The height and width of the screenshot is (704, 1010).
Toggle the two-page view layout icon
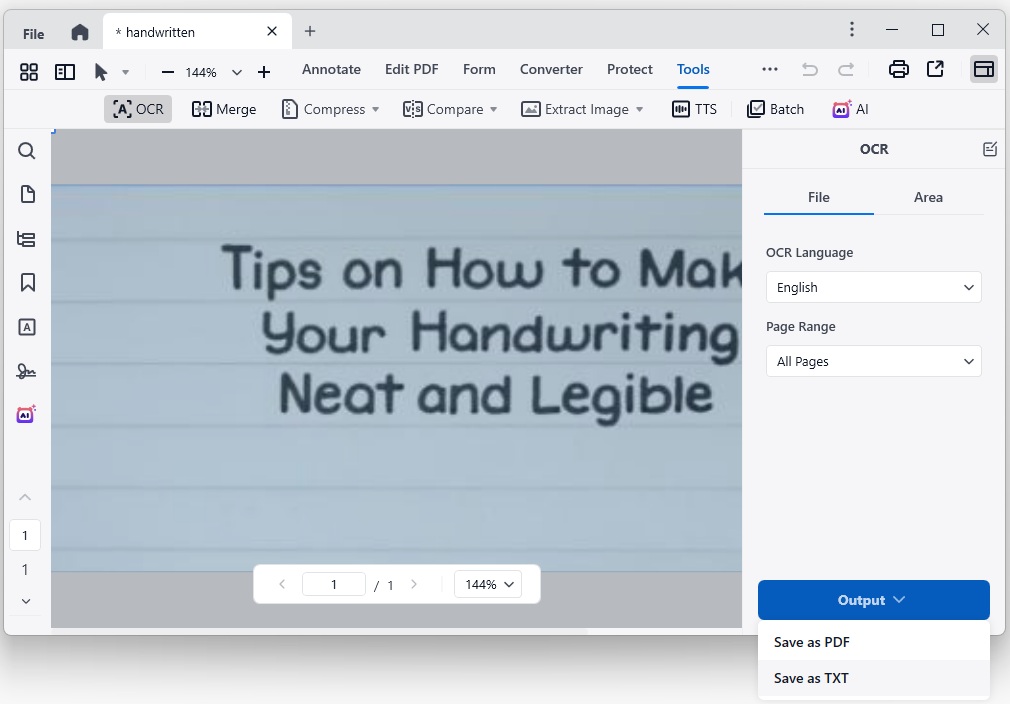(x=65, y=72)
